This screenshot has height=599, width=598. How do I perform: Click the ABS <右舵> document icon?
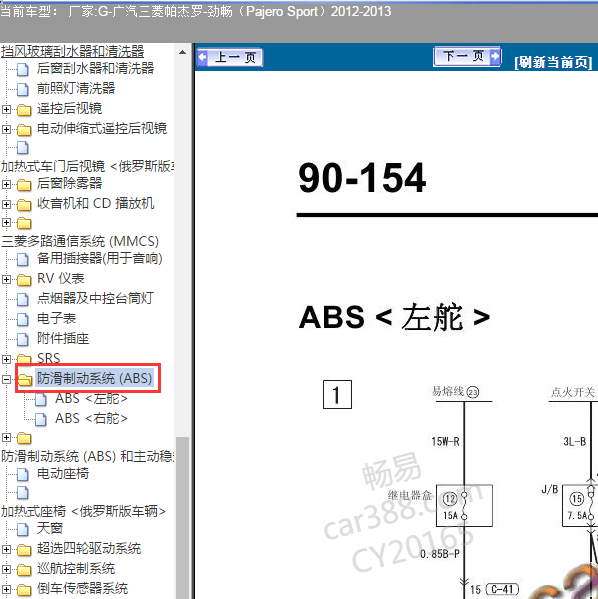[41, 419]
